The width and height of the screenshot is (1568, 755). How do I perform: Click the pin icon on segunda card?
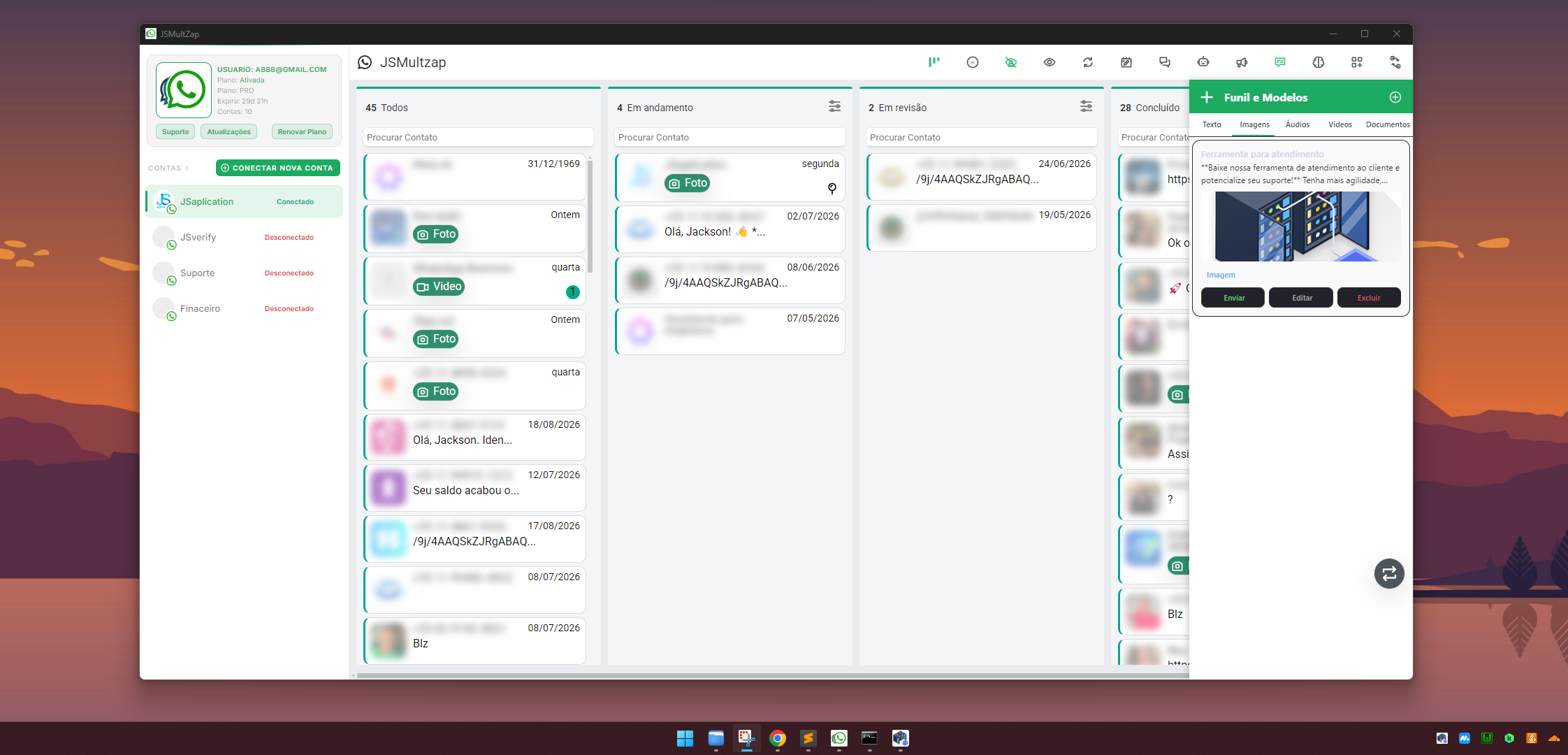[832, 188]
